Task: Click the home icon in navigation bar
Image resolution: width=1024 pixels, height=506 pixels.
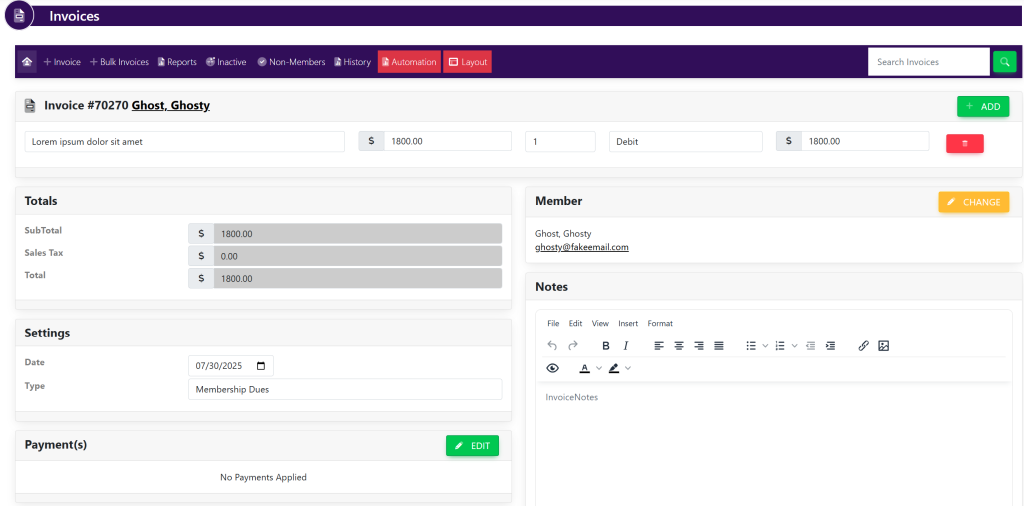Action: pos(27,62)
